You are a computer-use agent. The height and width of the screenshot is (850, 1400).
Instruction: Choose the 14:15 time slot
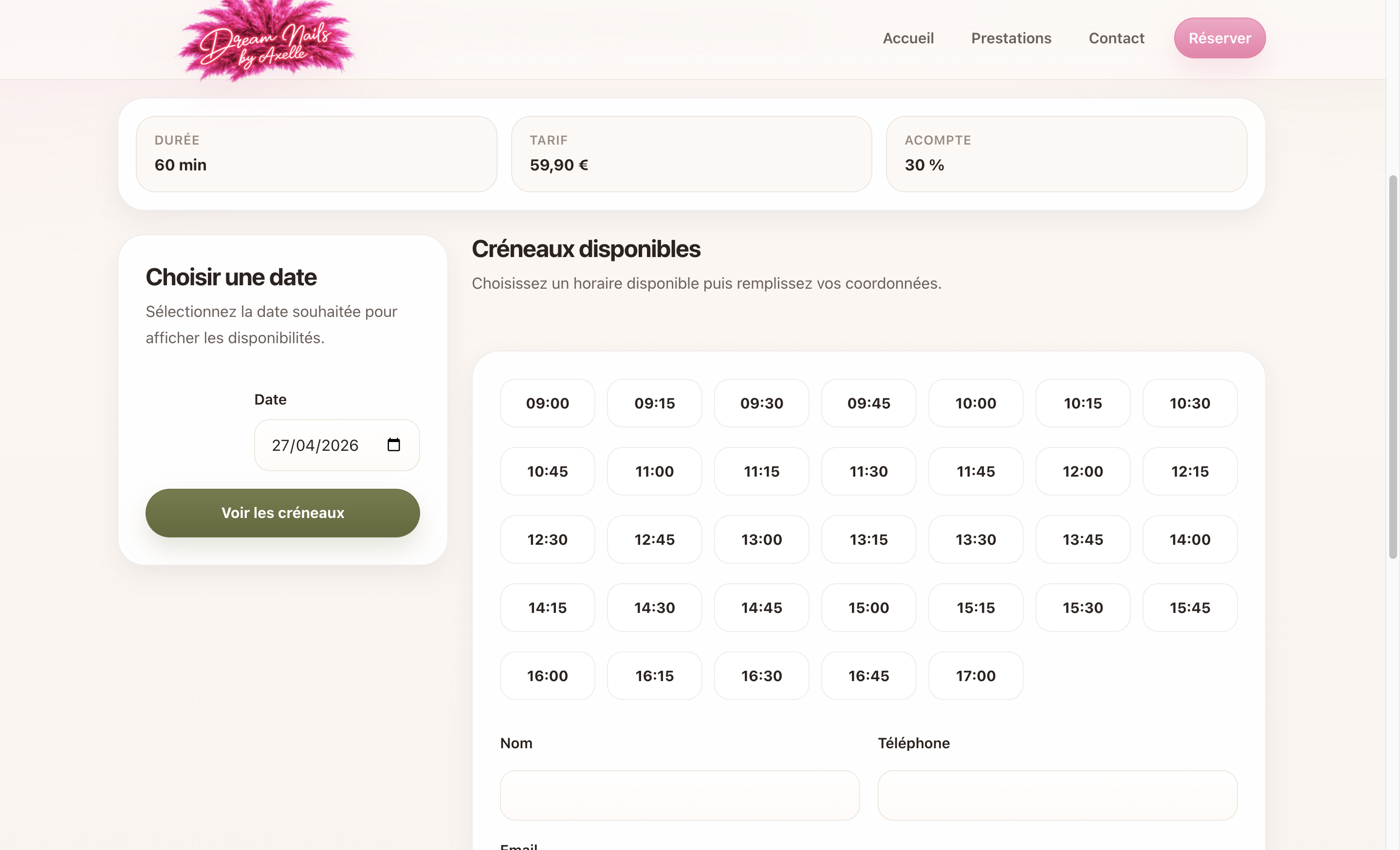pyautogui.click(x=547, y=608)
